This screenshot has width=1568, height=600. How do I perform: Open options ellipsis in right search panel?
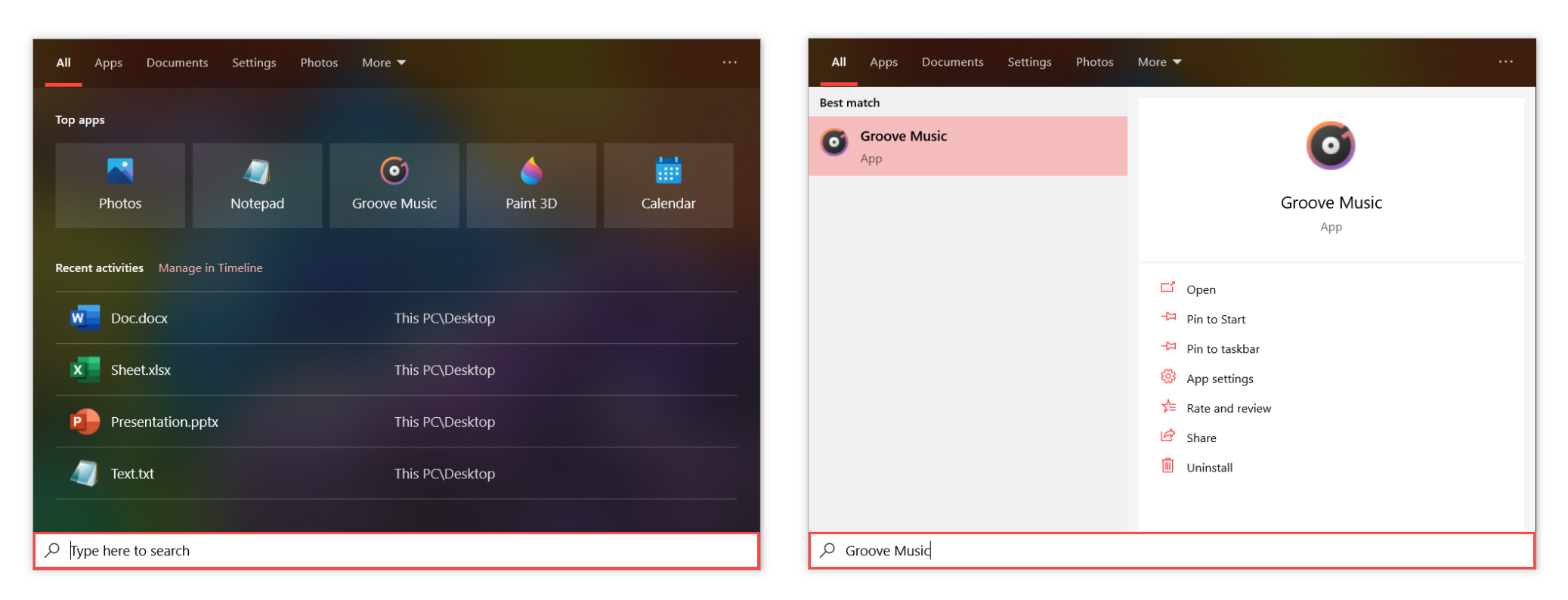[1505, 62]
